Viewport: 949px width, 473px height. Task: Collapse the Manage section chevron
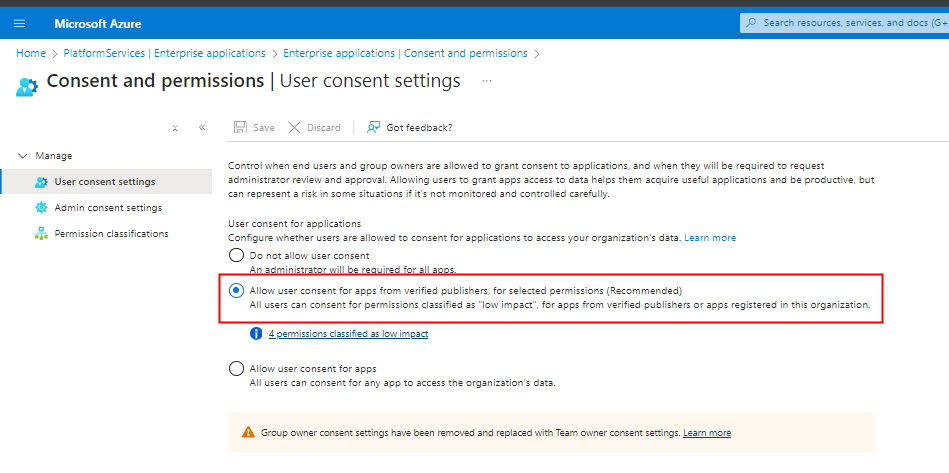(x=23, y=156)
